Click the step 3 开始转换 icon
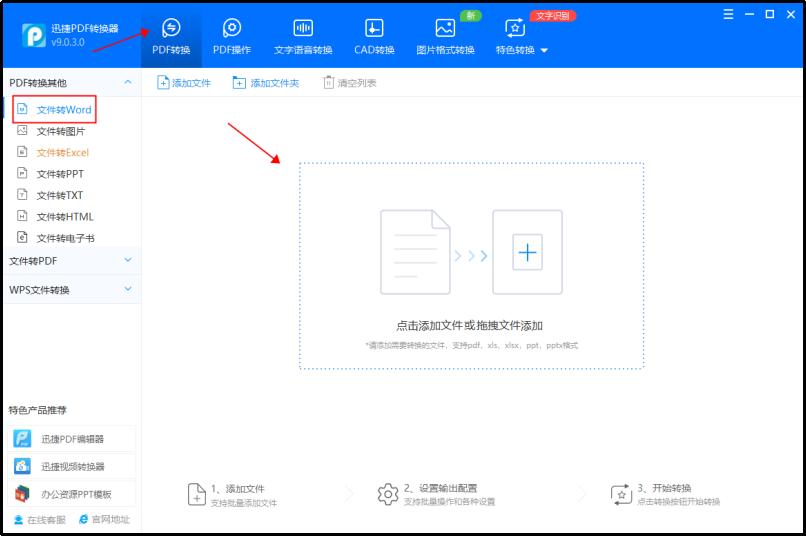806x536 pixels. (621, 494)
